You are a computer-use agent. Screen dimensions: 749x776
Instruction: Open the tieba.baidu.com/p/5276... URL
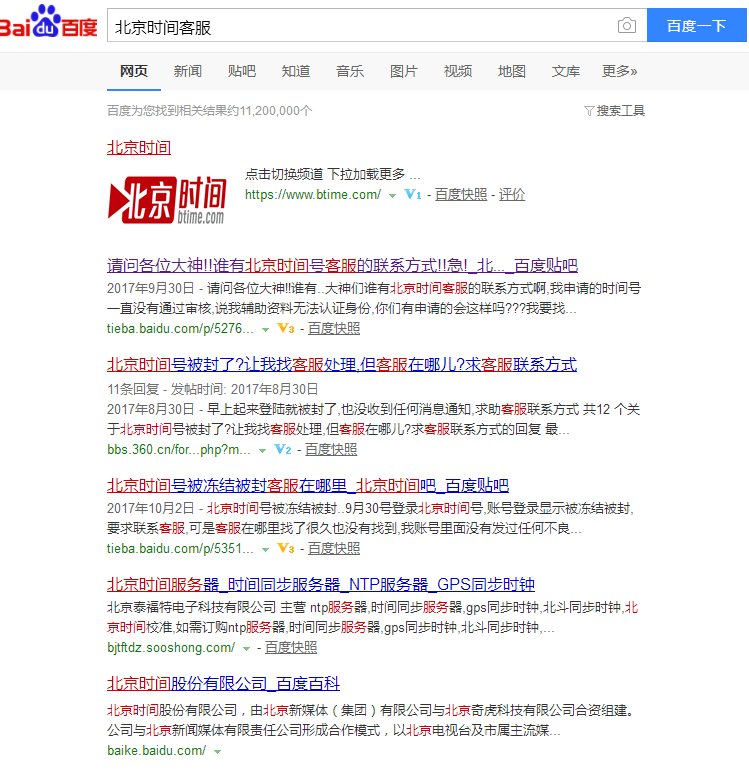[180, 329]
